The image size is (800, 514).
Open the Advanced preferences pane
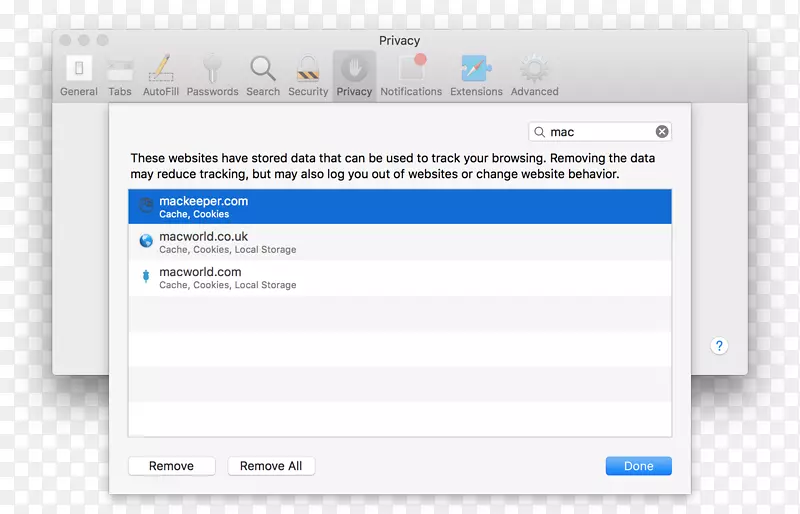pyautogui.click(x=534, y=76)
